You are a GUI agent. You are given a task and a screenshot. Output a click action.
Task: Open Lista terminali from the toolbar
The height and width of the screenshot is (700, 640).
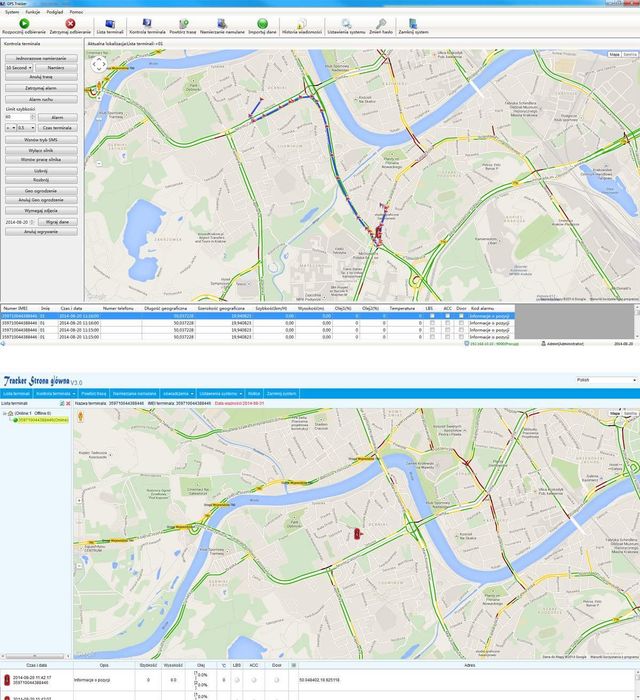[110, 26]
